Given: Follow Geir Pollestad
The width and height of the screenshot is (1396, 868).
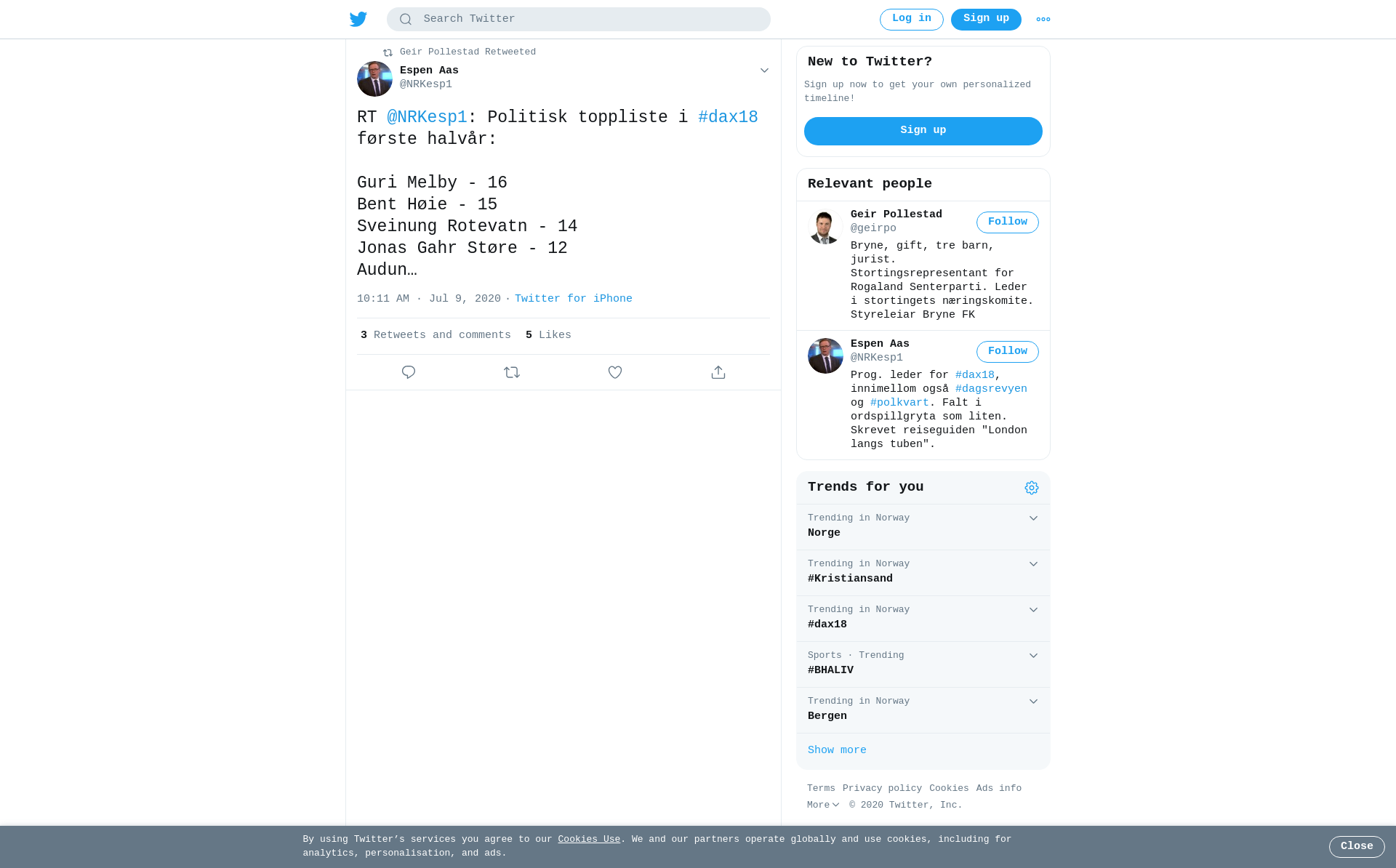Looking at the screenshot, I should coord(1007,222).
